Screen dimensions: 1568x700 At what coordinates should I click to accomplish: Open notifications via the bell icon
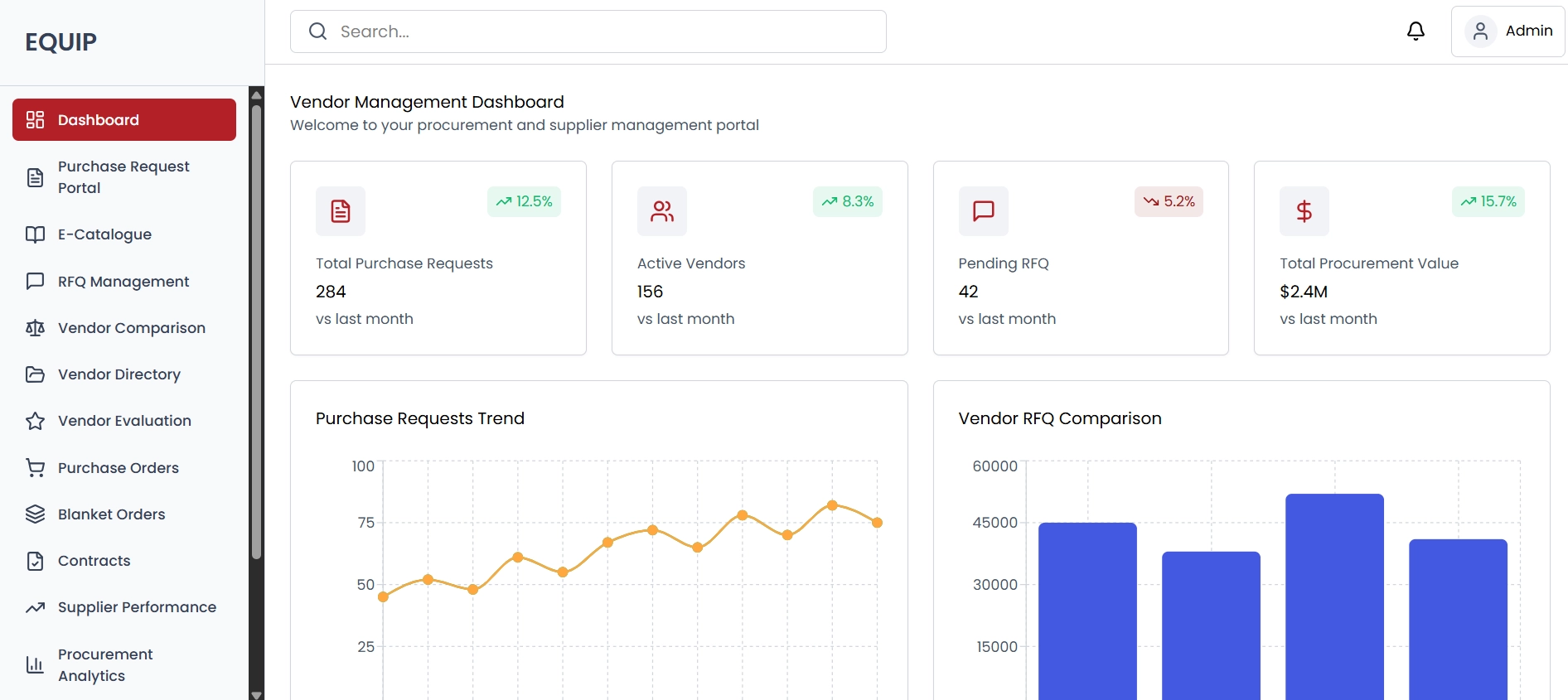pos(1416,31)
